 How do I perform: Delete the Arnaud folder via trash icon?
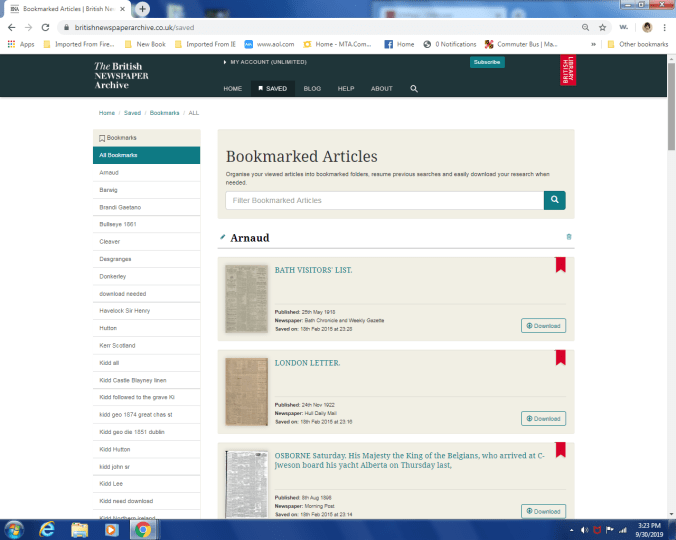point(569,237)
